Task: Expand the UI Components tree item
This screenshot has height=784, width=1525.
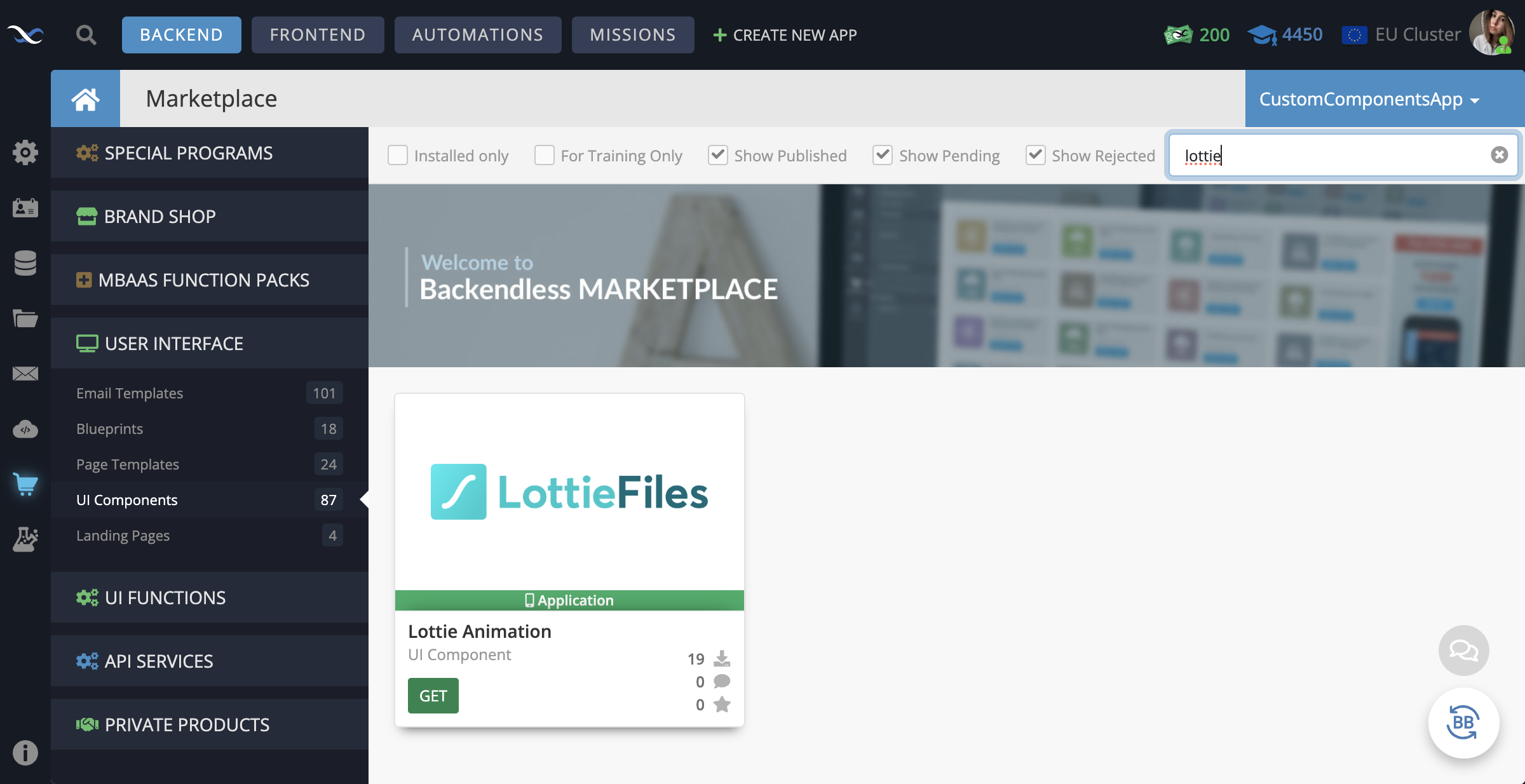Action: click(127, 499)
